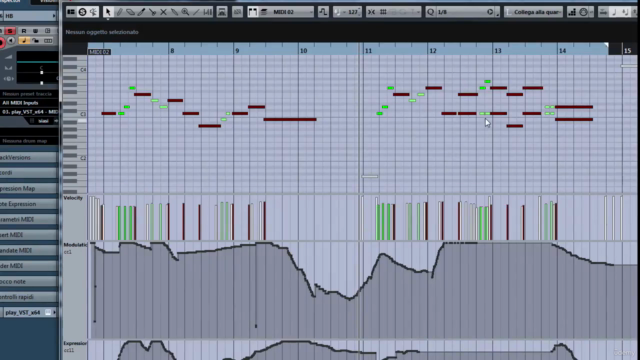Toggle Solo Editor button in toolbar
This screenshot has width=640, height=360.
coord(82,12)
